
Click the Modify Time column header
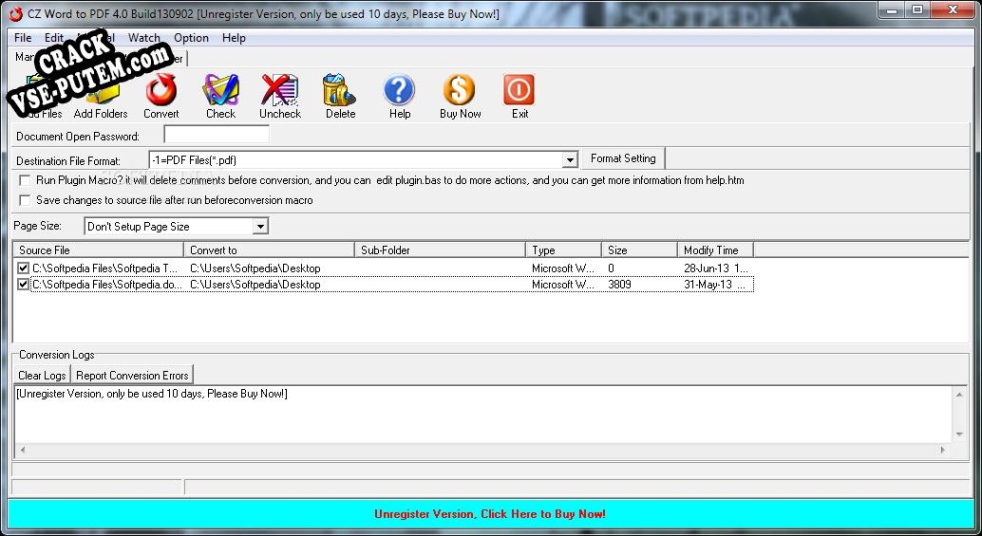coord(715,250)
